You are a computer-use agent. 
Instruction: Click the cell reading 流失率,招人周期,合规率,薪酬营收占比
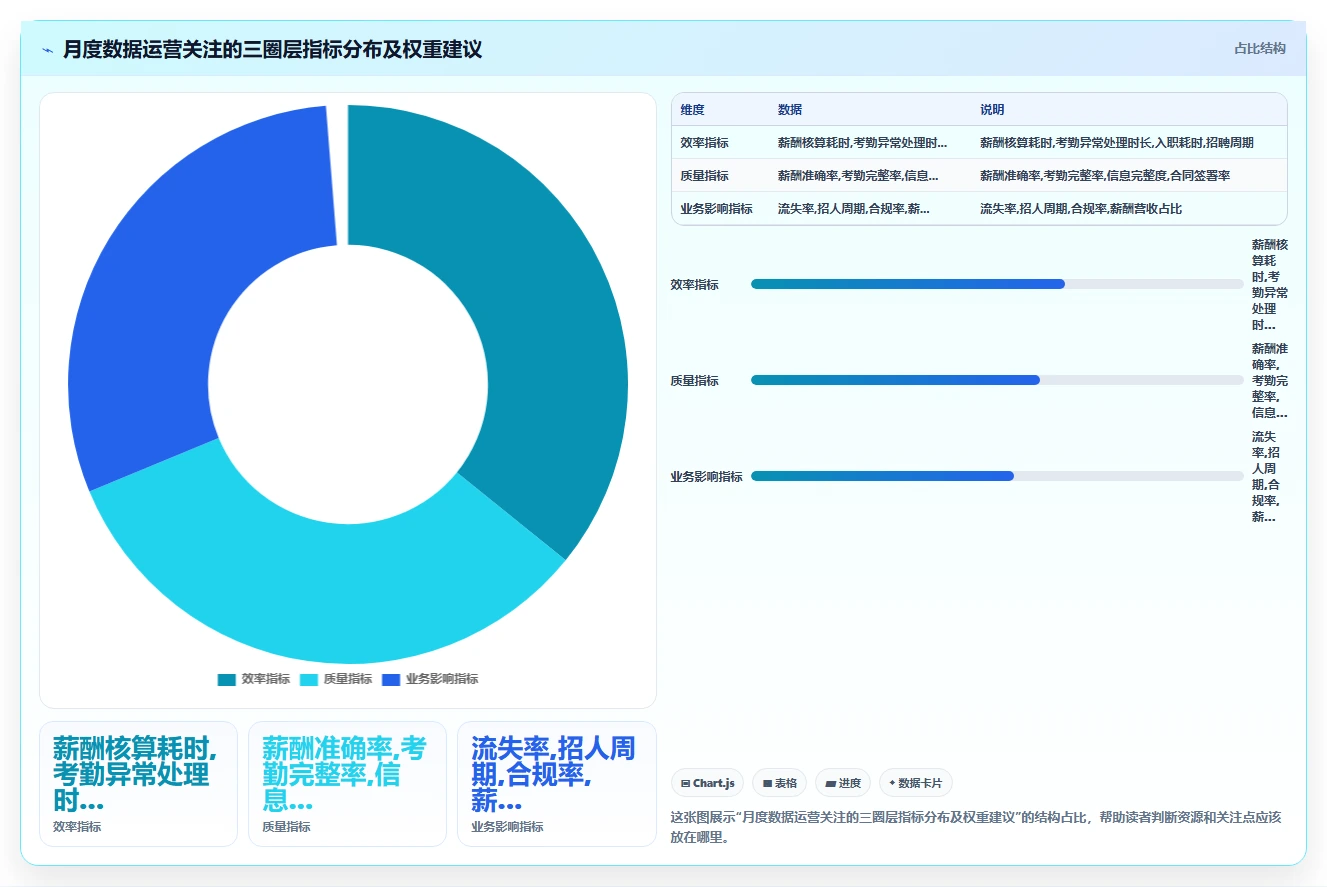tap(1128, 209)
